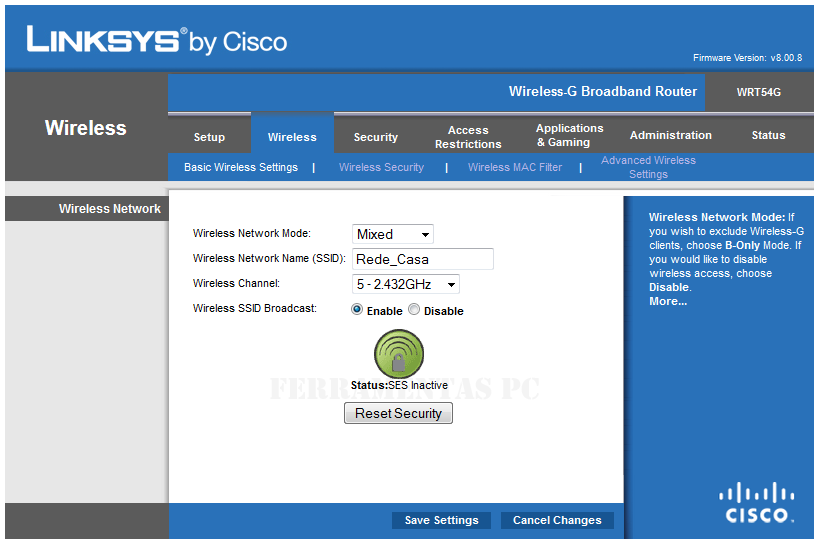
Task: Open the Wireless Network Mode dropdown
Action: [x=393, y=234]
